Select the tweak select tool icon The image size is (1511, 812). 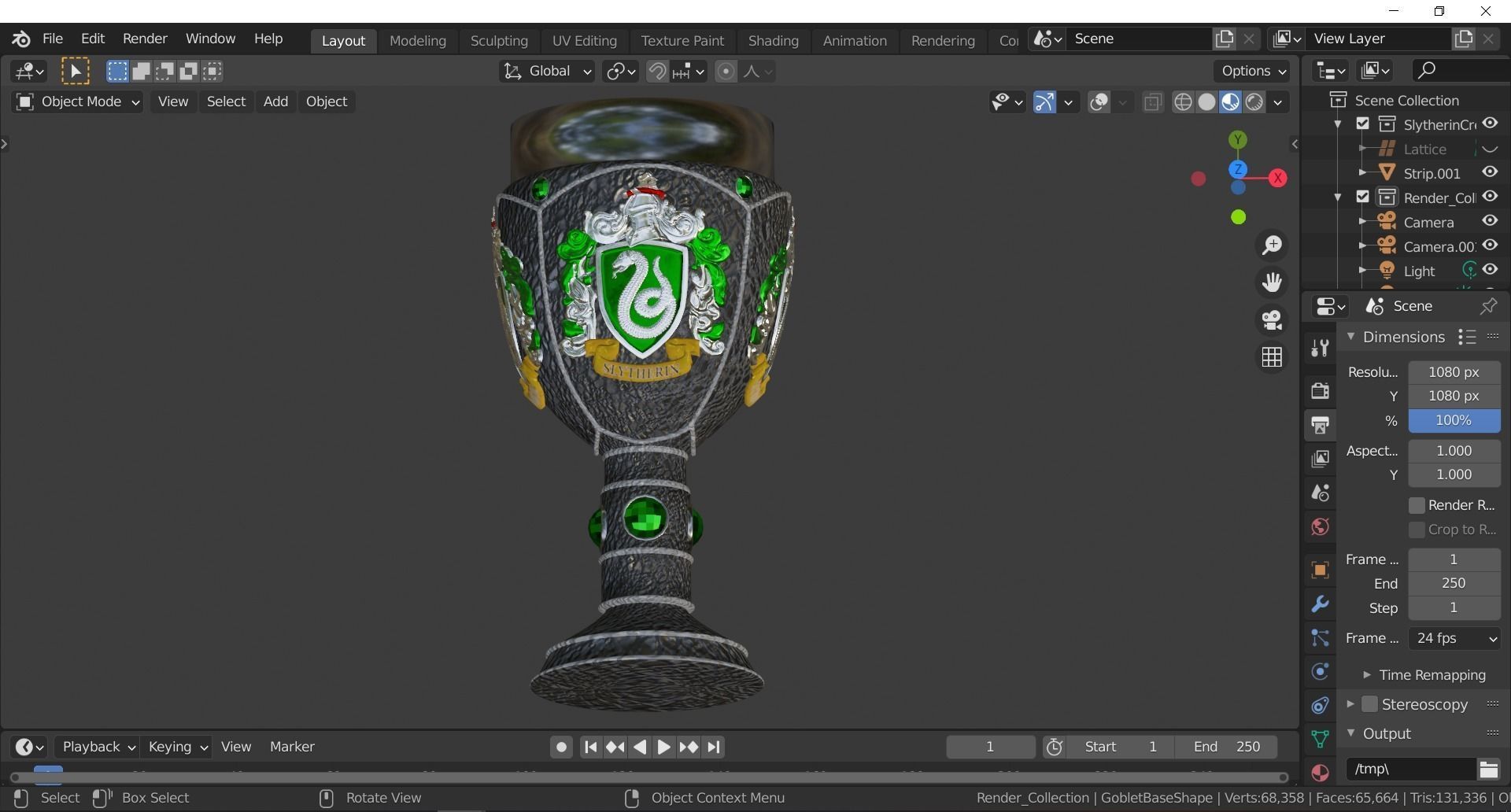[76, 72]
